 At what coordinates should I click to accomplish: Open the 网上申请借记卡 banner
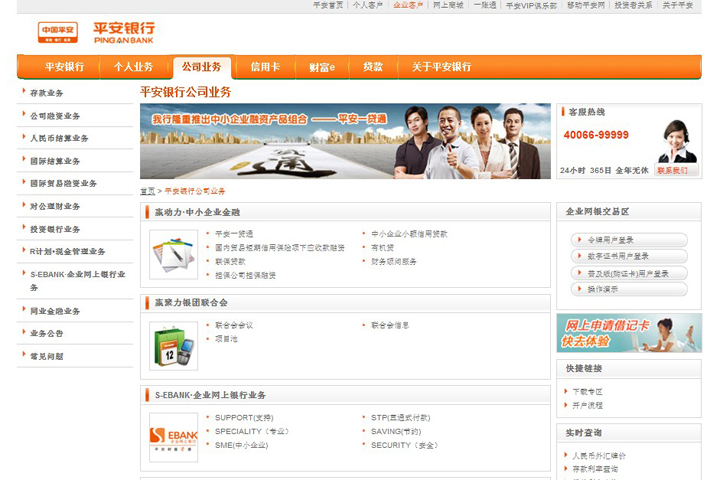point(629,333)
